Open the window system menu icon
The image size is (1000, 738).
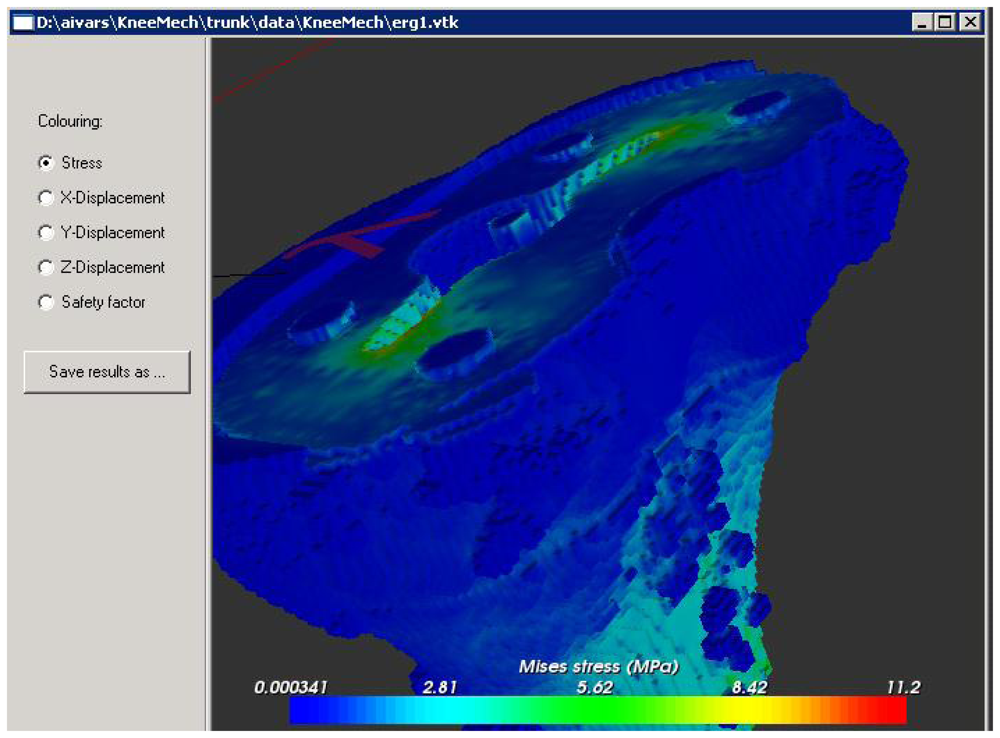22,22
